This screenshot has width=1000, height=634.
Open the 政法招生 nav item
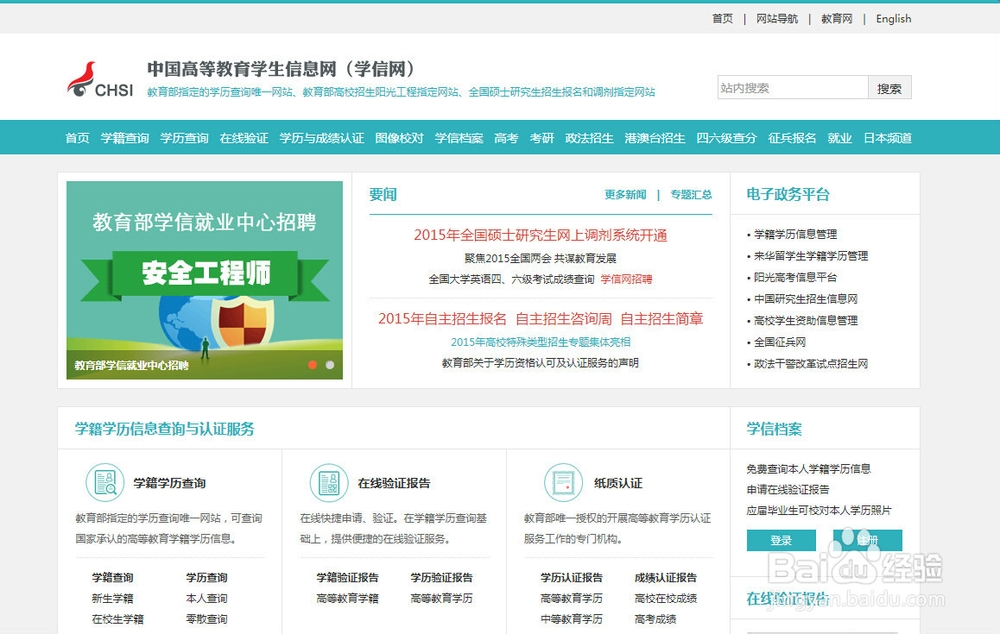click(x=589, y=138)
